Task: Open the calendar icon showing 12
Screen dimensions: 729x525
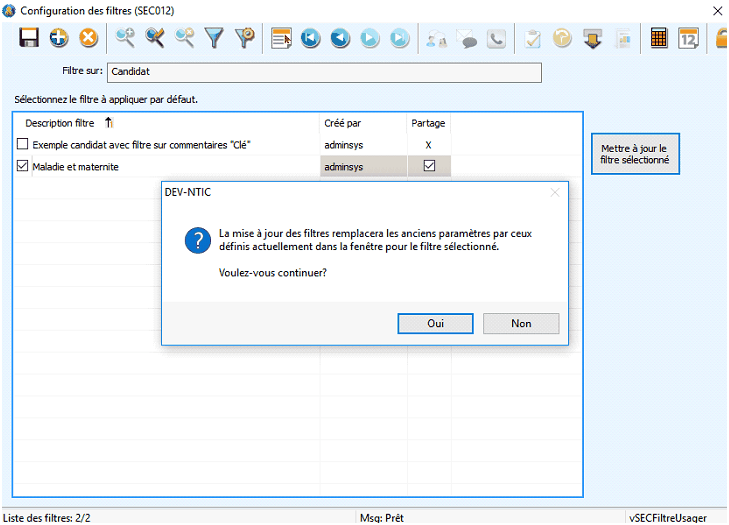Action: pos(688,38)
